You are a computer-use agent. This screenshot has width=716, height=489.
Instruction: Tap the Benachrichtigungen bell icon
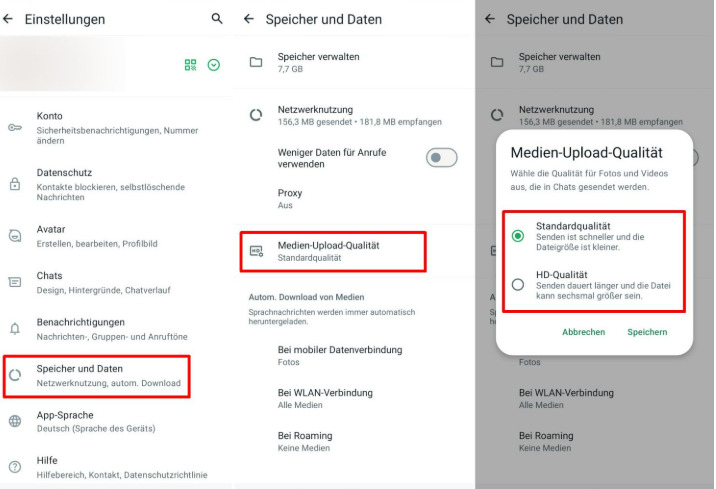pyautogui.click(x=15, y=329)
